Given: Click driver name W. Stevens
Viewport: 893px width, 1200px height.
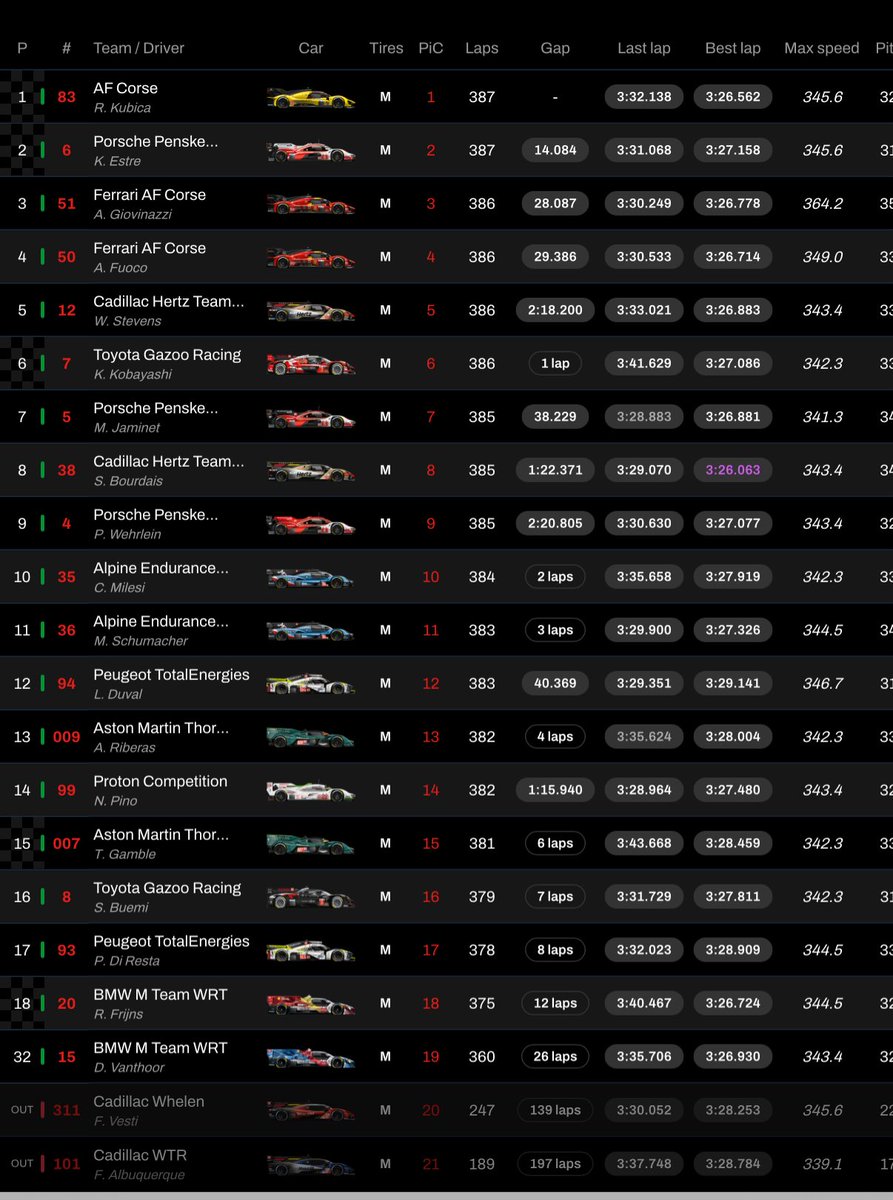Looking at the screenshot, I should pyautogui.click(x=126, y=321).
